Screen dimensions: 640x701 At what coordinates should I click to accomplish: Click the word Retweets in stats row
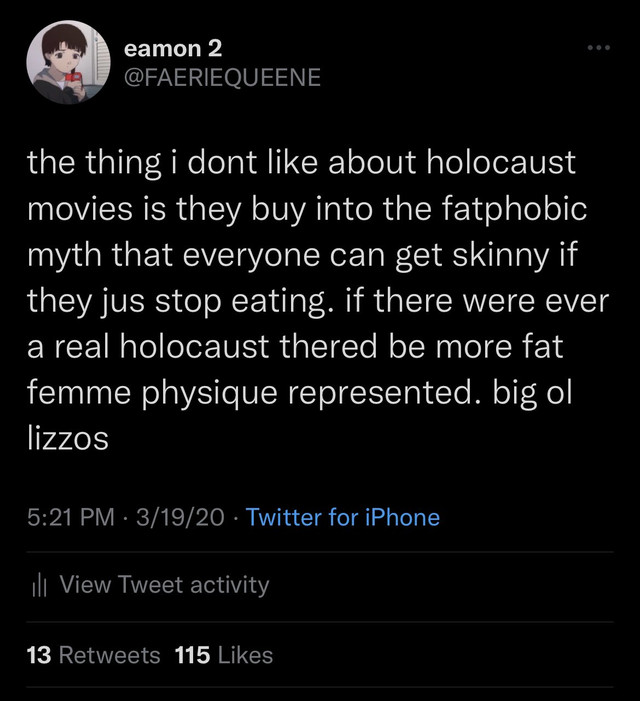pyautogui.click(x=109, y=655)
